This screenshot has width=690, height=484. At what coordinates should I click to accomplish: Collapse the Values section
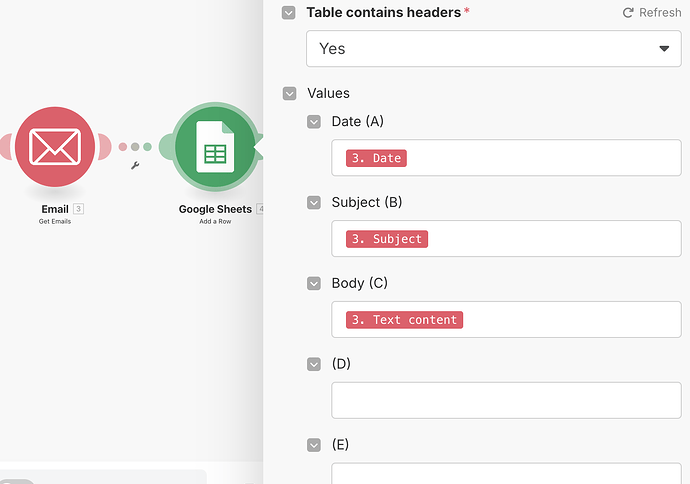pyautogui.click(x=289, y=93)
